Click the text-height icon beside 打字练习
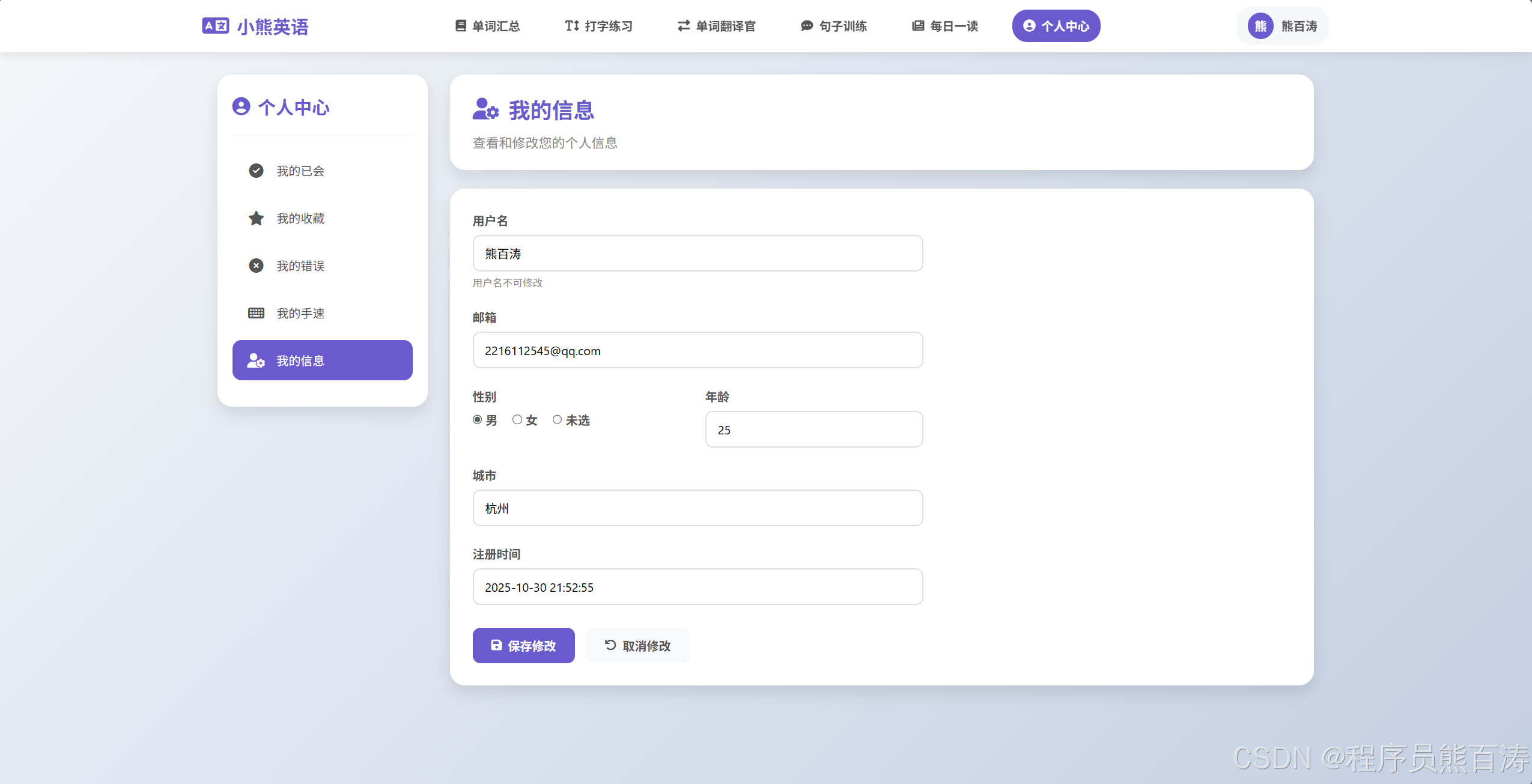Screen dimensions: 1532x784 tap(572, 26)
